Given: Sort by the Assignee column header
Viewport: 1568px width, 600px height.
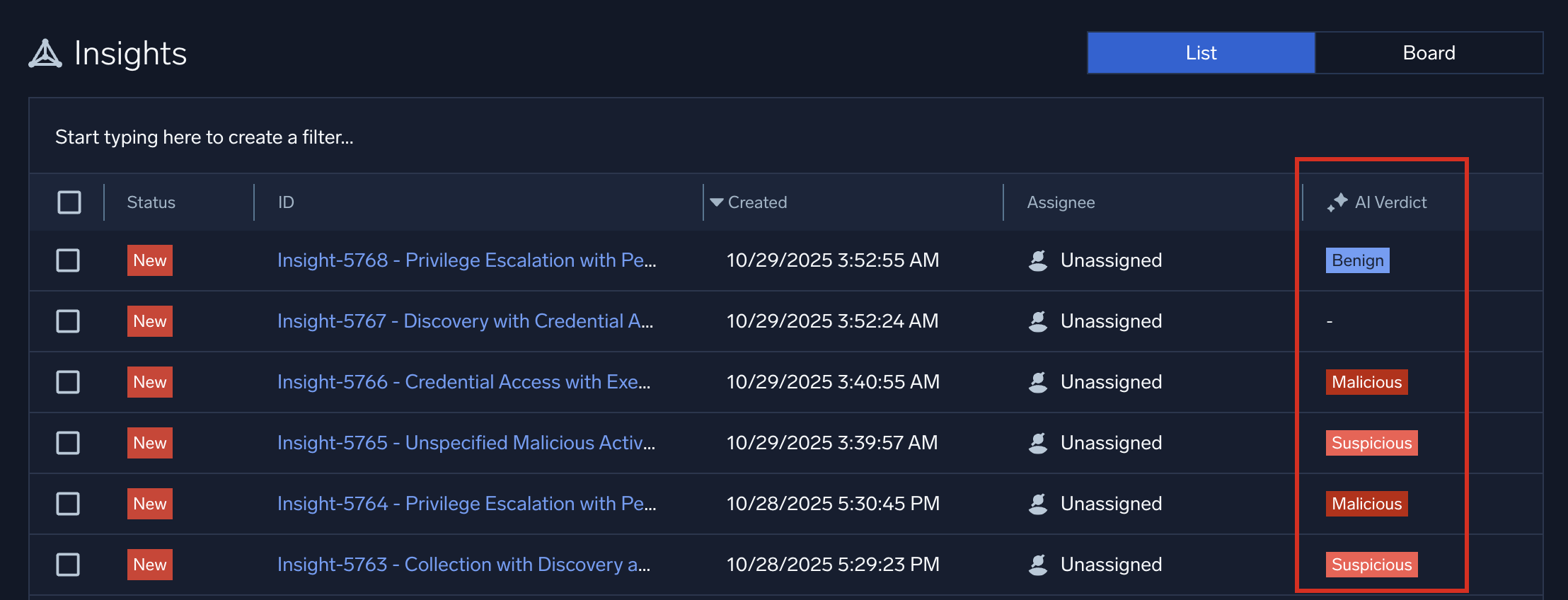Looking at the screenshot, I should point(1061,202).
